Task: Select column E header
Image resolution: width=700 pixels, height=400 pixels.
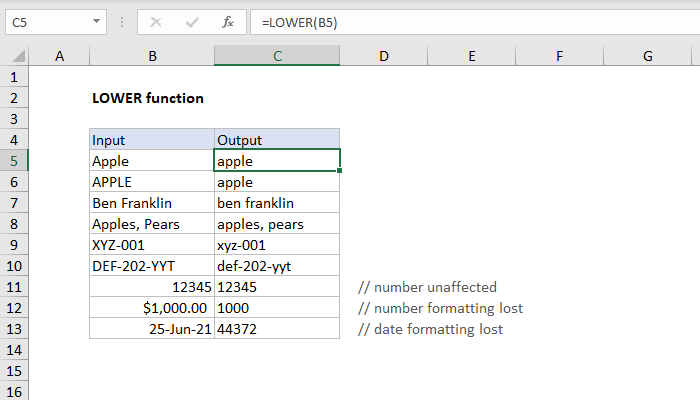Action: (x=471, y=56)
